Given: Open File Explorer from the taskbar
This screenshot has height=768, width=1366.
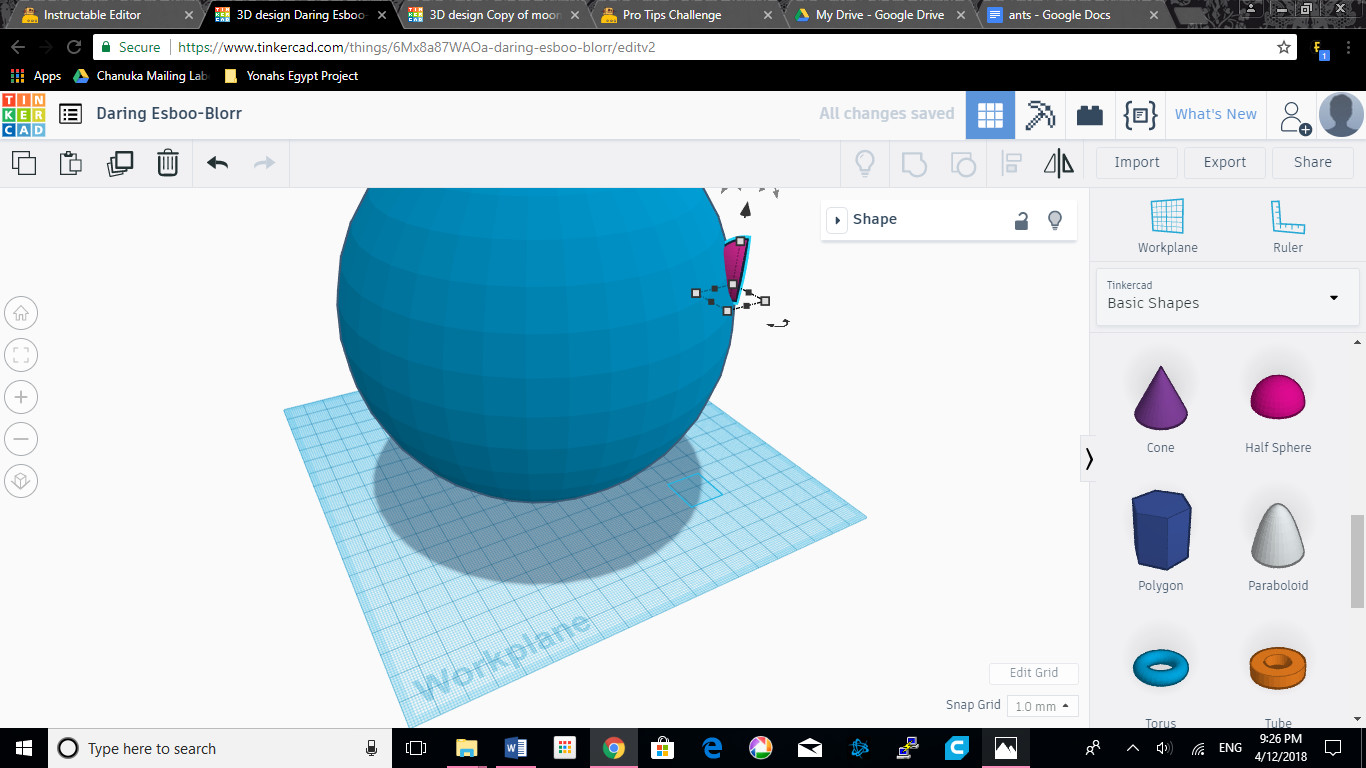Looking at the screenshot, I should click(467, 748).
